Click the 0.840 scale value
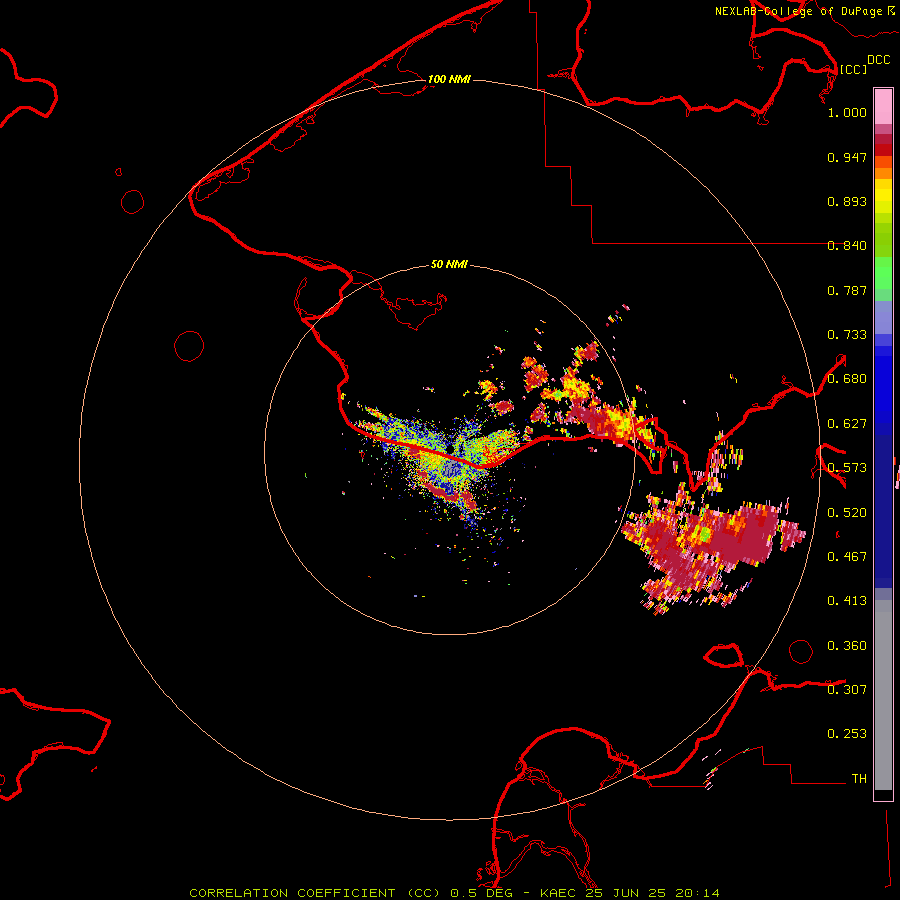The image size is (900, 900). 847,246
